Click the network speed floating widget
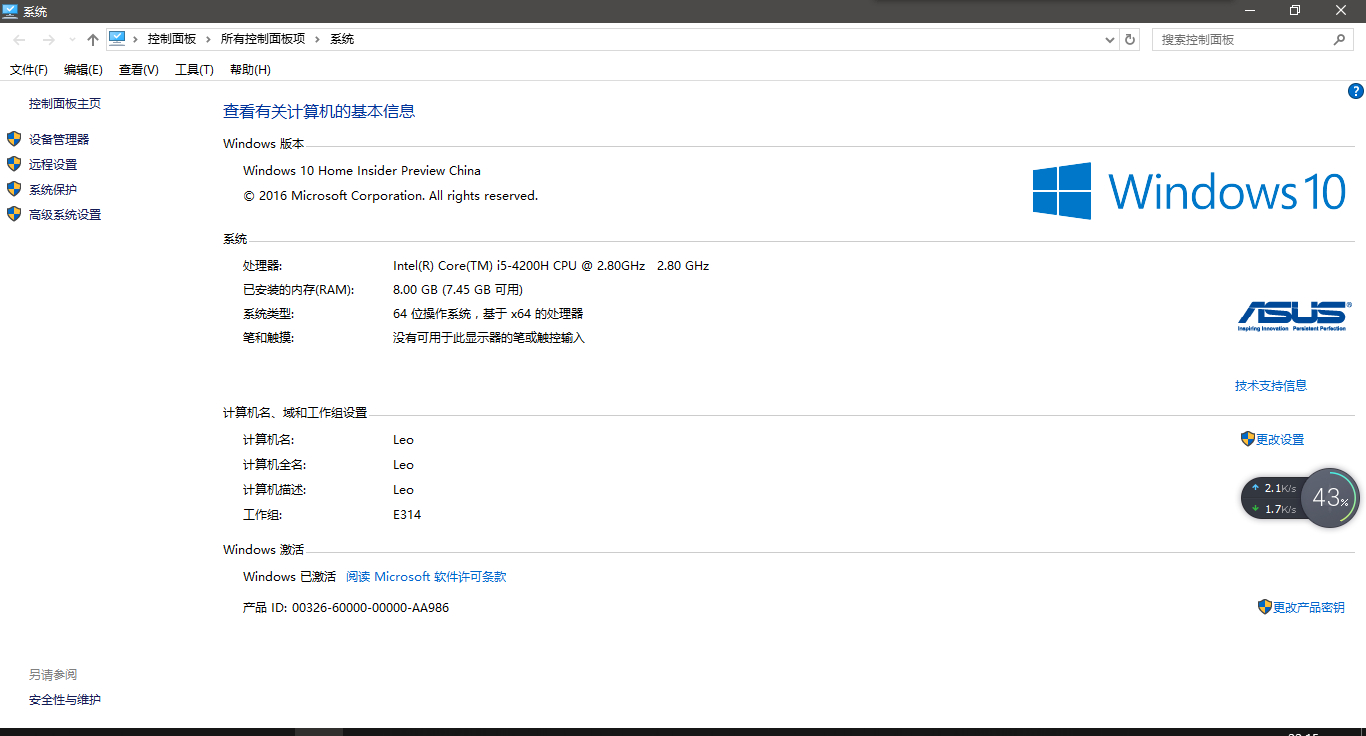1366x736 pixels. click(1273, 498)
